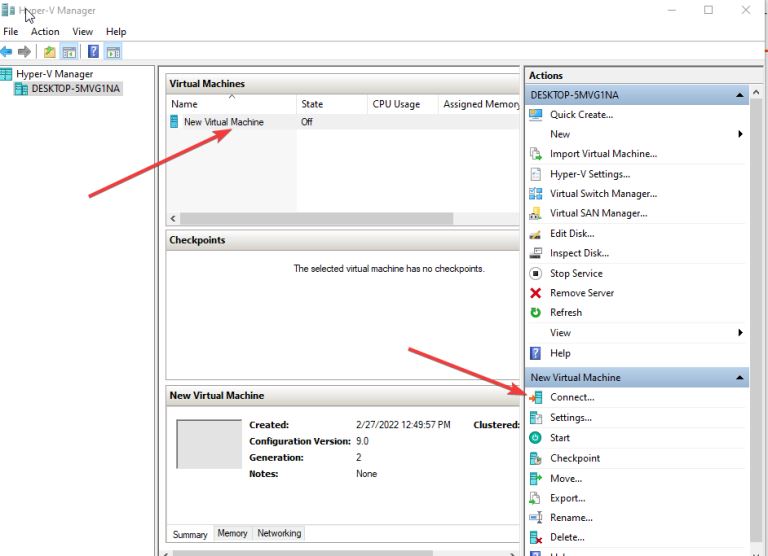This screenshot has height=556, width=768.
Task: Click the Back arrow toolbar icon
Action: pyautogui.click(x=6, y=51)
